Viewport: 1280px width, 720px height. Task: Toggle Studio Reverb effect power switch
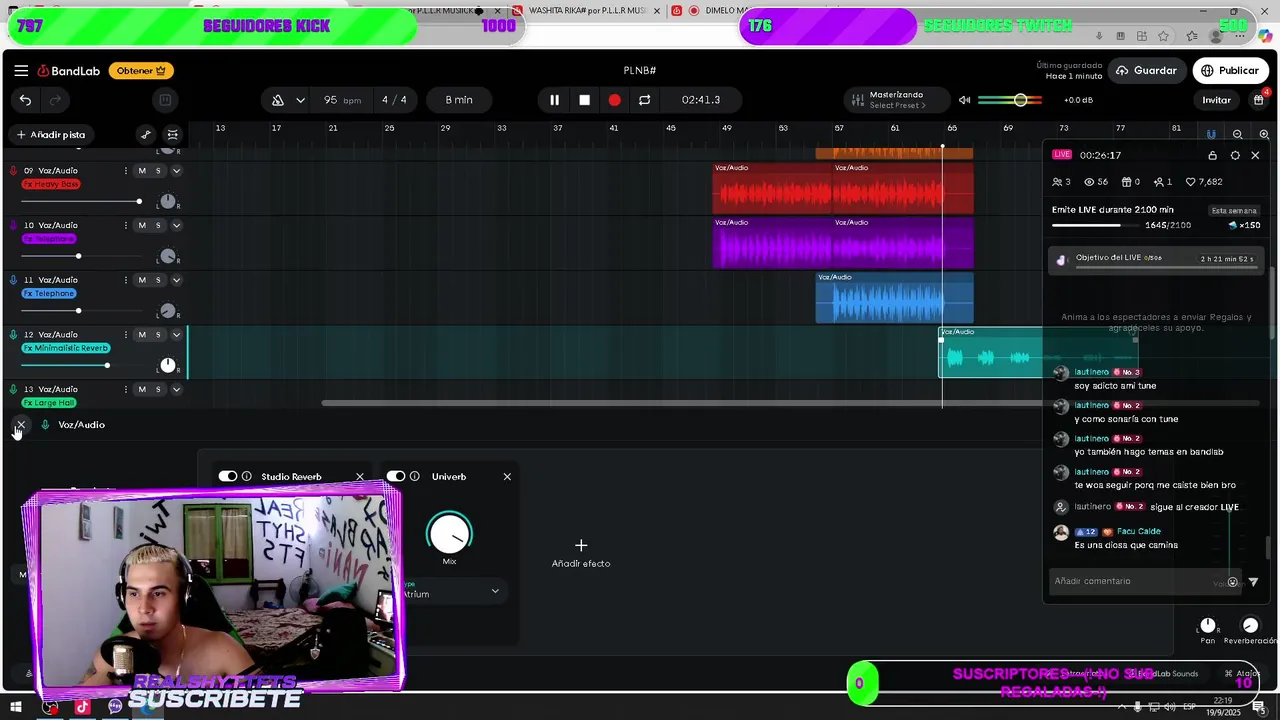(x=228, y=477)
